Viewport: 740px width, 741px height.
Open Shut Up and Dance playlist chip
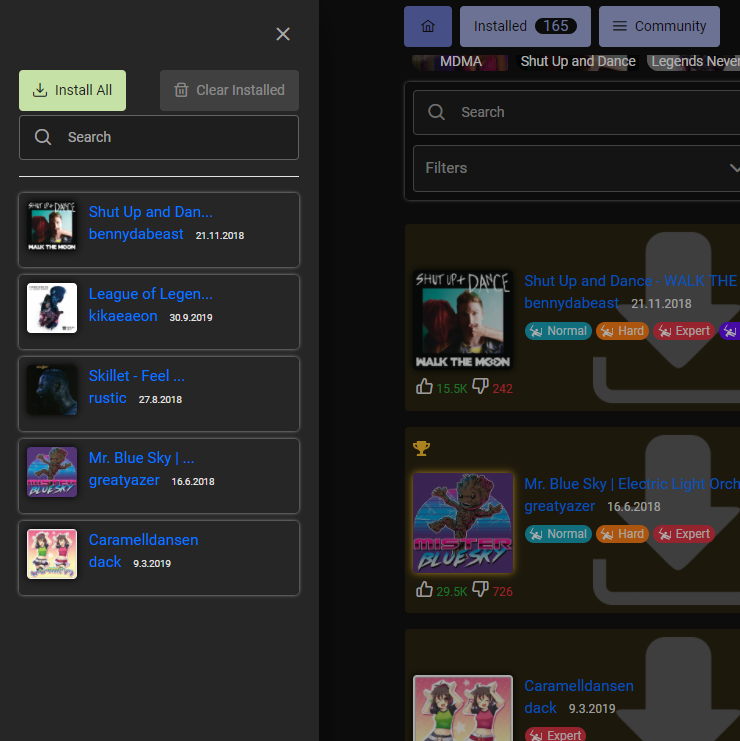577,62
